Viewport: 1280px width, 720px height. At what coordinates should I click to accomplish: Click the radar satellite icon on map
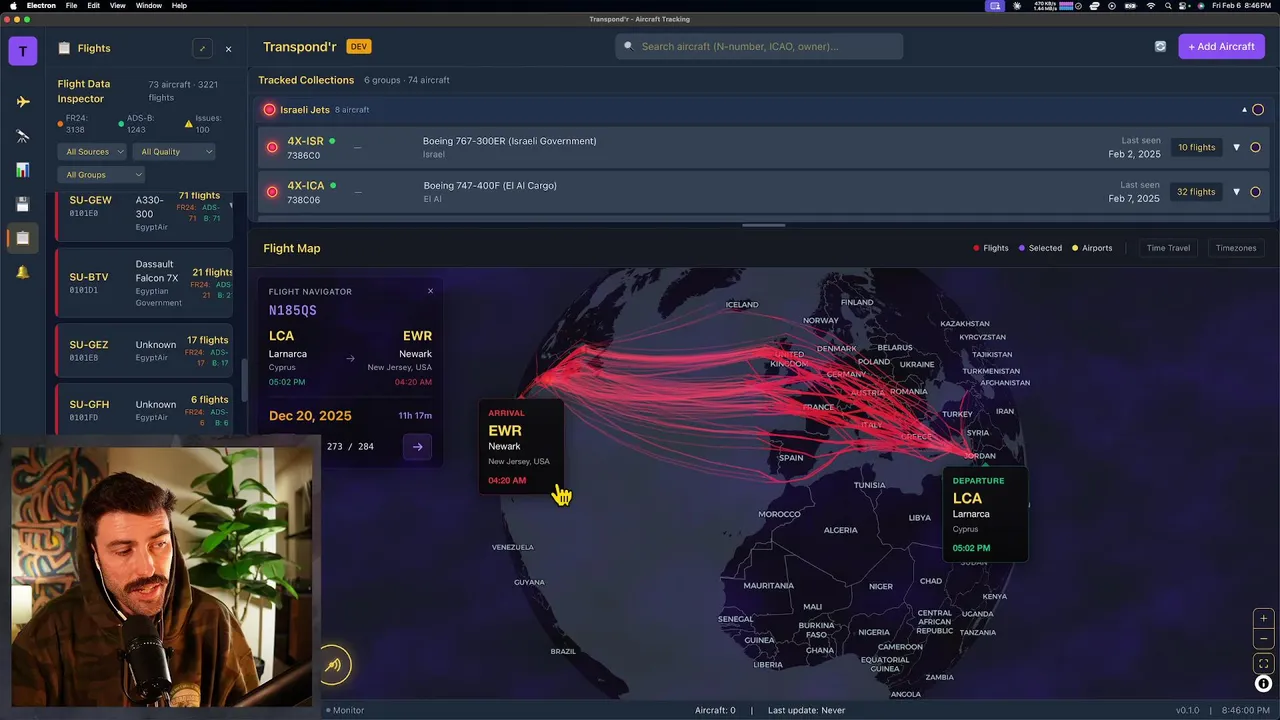pos(335,665)
